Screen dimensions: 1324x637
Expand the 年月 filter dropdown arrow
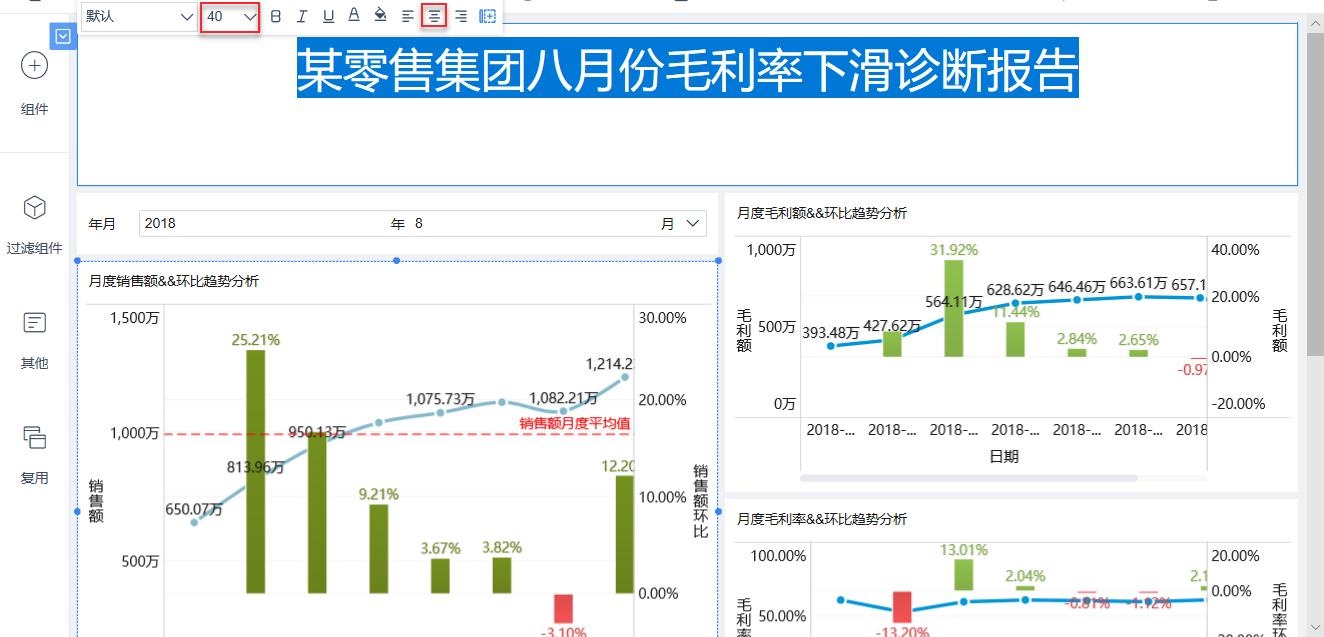693,224
